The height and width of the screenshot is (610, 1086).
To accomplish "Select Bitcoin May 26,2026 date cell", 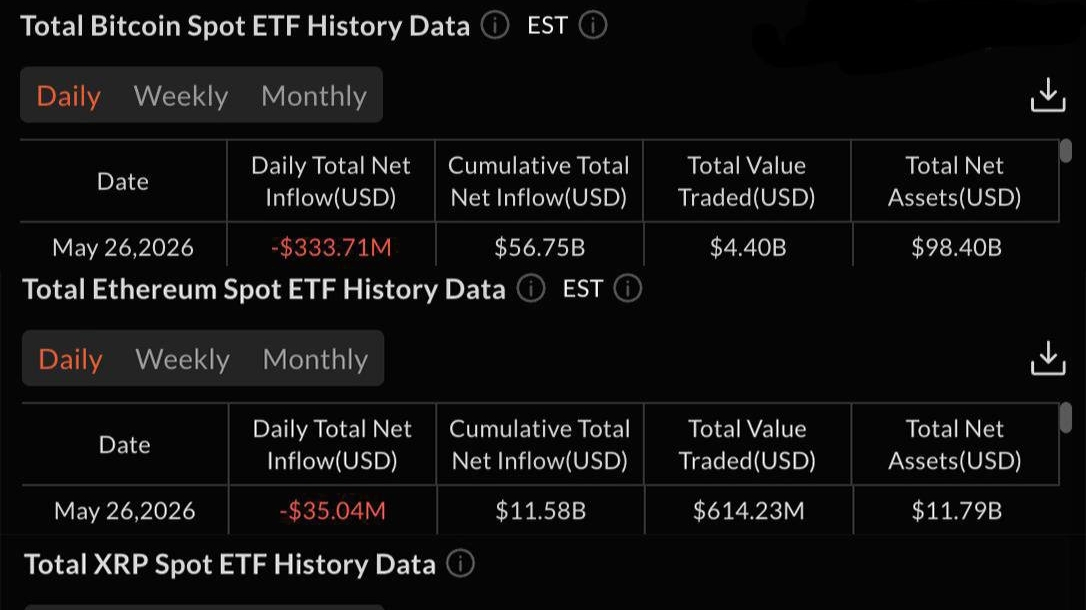I will pos(123,247).
